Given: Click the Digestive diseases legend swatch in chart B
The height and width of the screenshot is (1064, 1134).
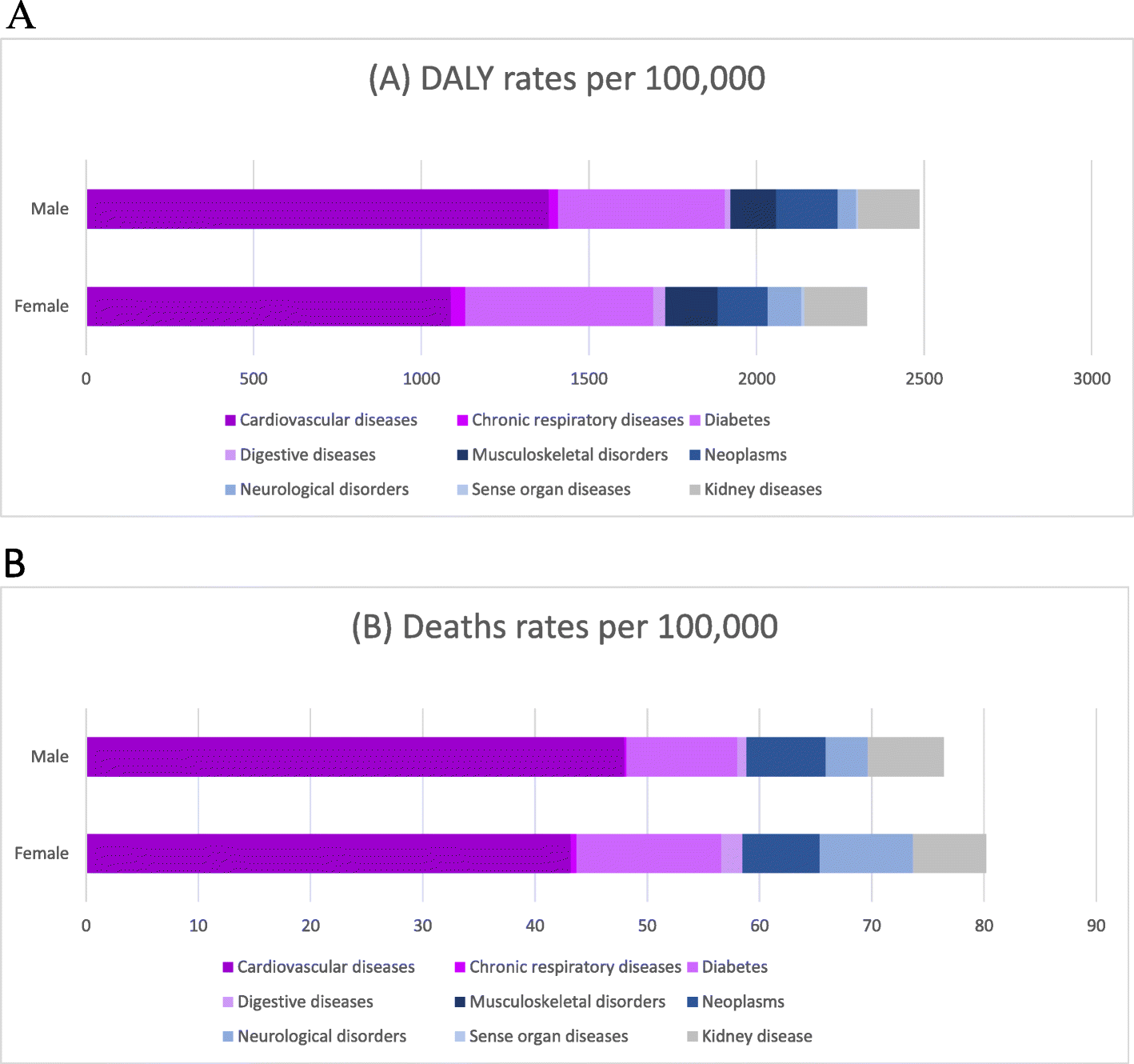Looking at the screenshot, I should [228, 1002].
